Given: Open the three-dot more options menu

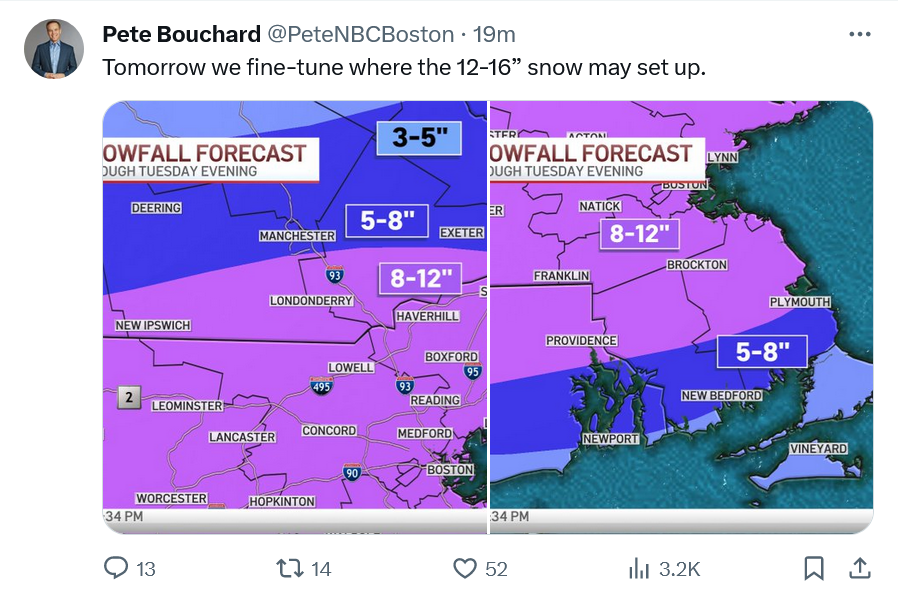Looking at the screenshot, I should (860, 34).
